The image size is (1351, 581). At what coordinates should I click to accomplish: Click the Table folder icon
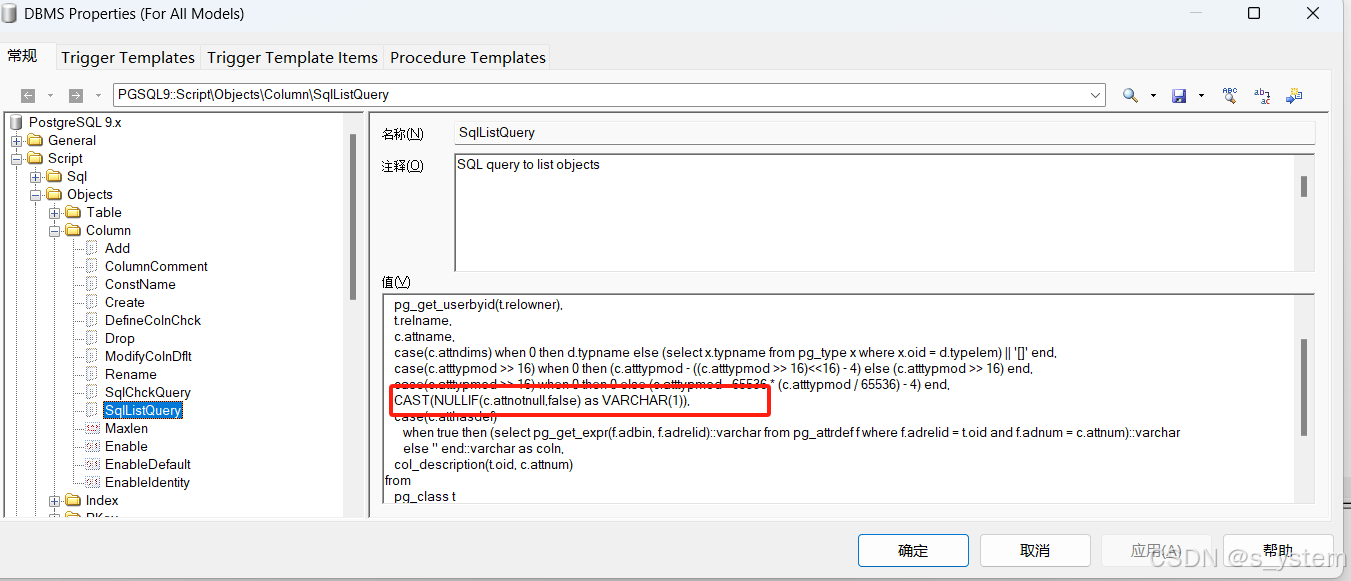74,212
